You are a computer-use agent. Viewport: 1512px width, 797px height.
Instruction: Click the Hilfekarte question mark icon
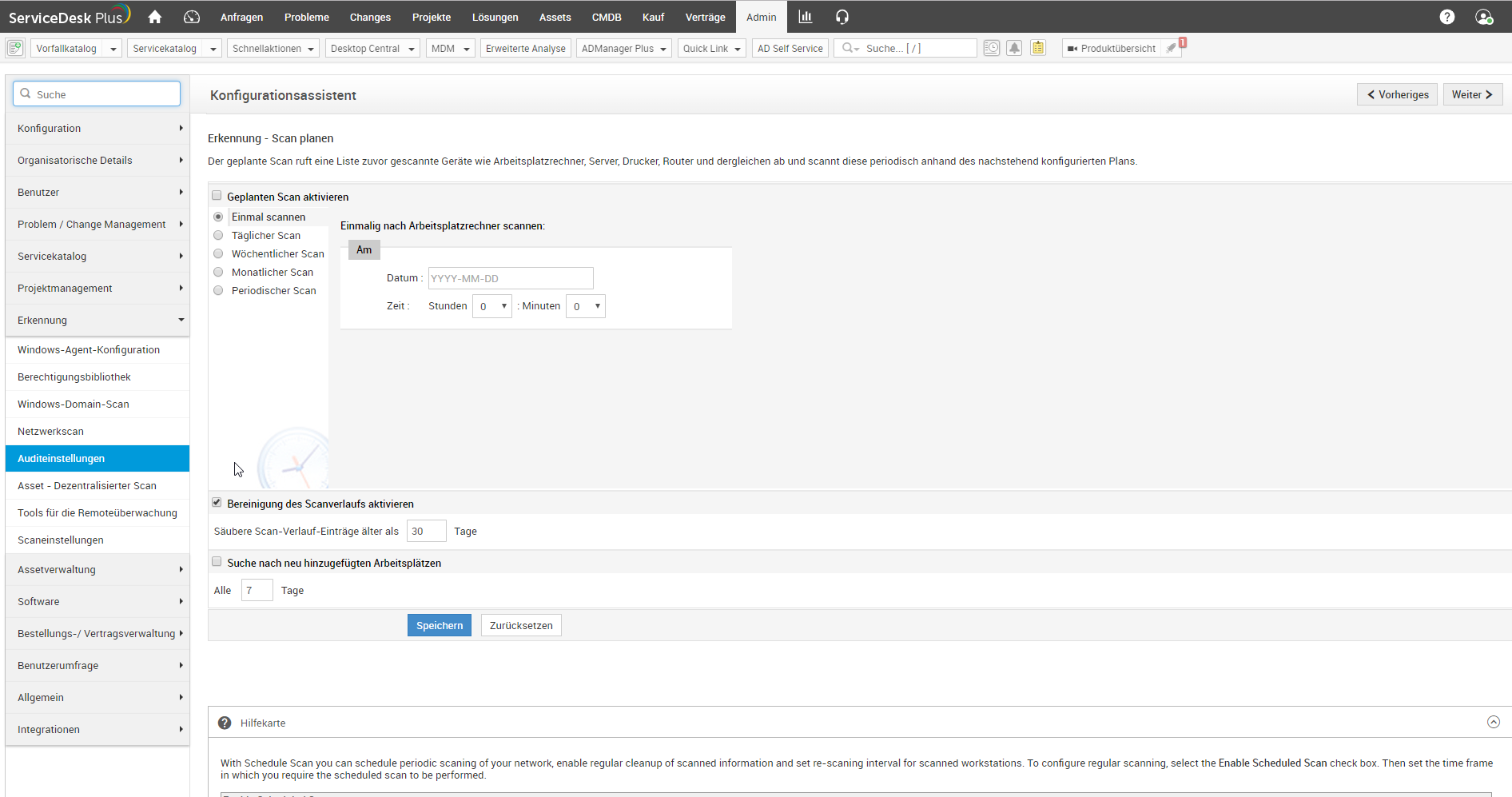(x=225, y=723)
